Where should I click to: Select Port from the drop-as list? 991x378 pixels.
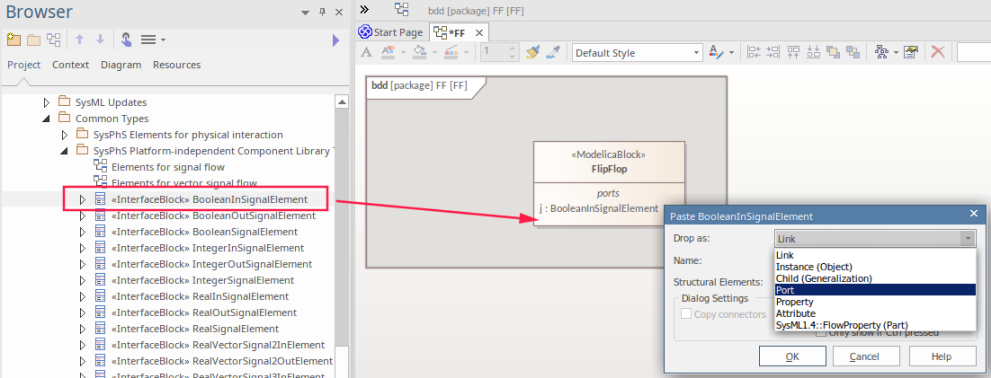(x=875, y=290)
